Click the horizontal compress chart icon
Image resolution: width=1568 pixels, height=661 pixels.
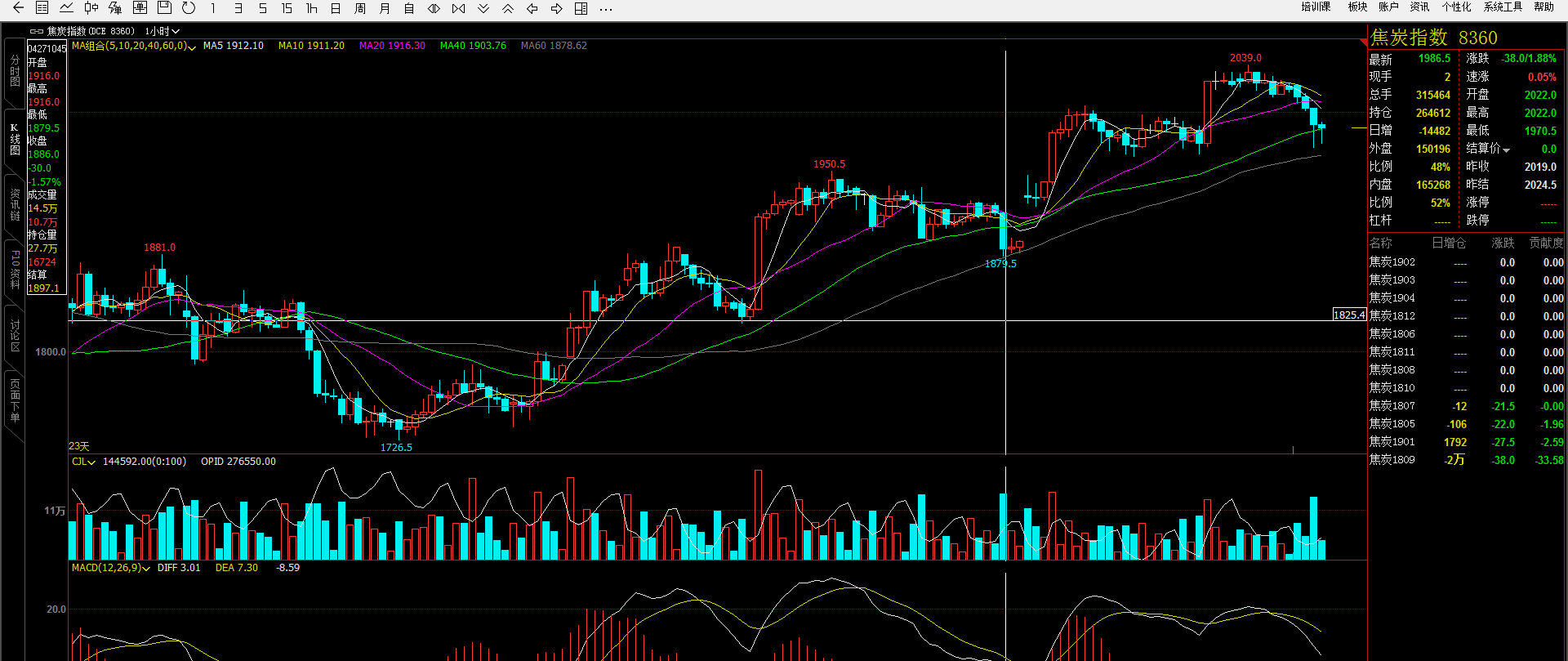point(458,8)
